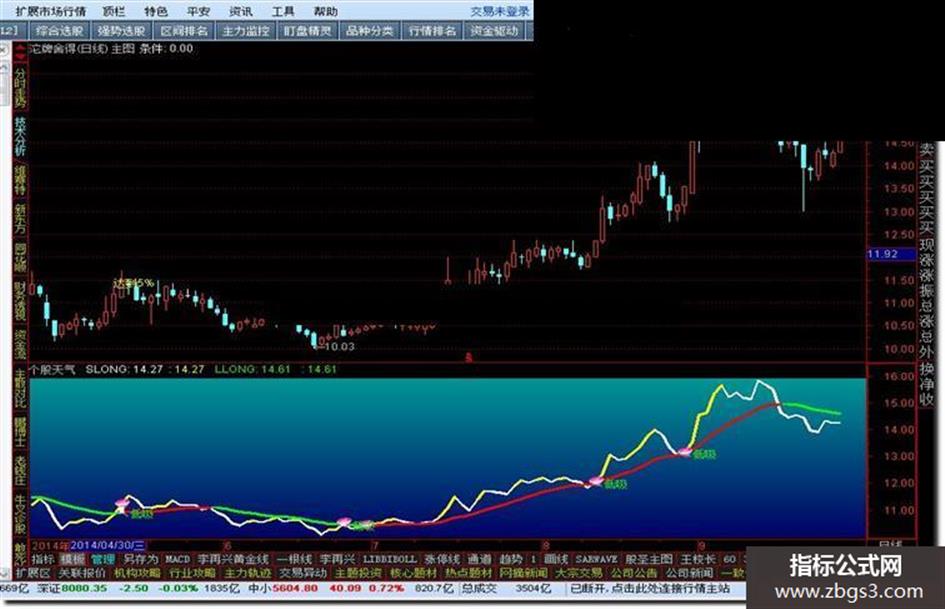Image resolution: width=945 pixels, height=609 pixels.
Task: Click the pink marker on the indicator near 13.00
Action: [x=685, y=451]
